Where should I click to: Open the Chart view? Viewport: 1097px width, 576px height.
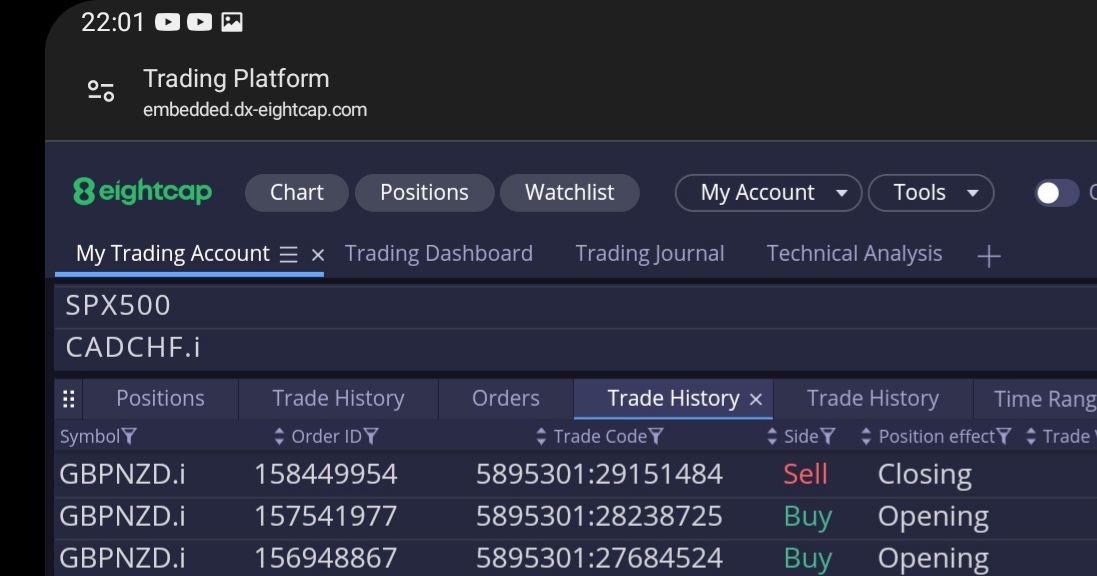[297, 192]
